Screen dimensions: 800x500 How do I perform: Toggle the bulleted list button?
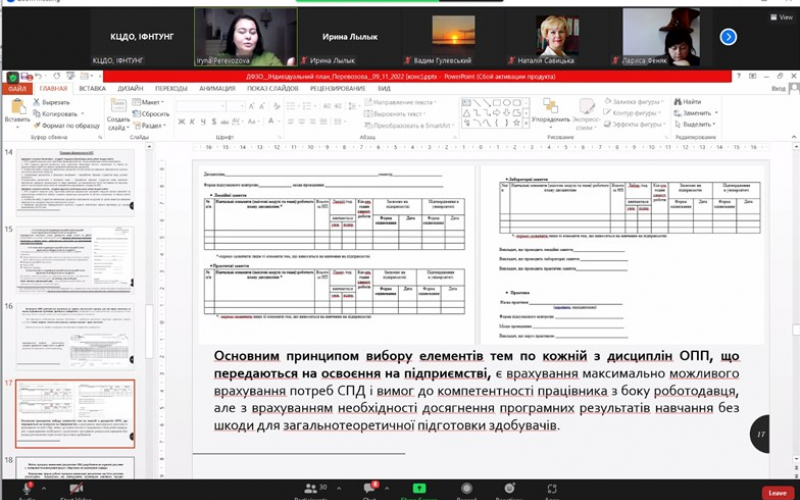pos(292,106)
